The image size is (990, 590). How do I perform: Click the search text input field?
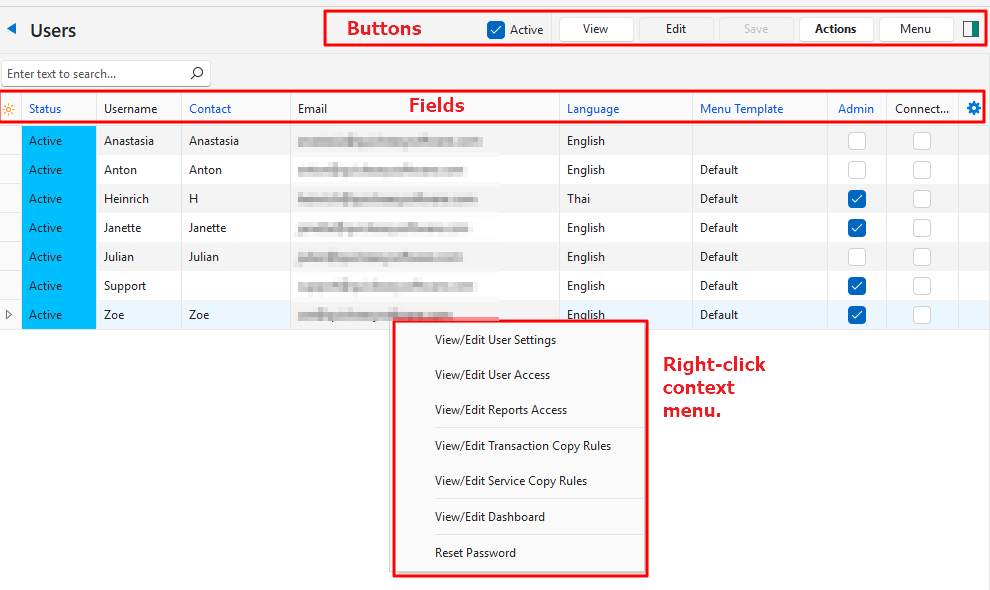coord(95,74)
